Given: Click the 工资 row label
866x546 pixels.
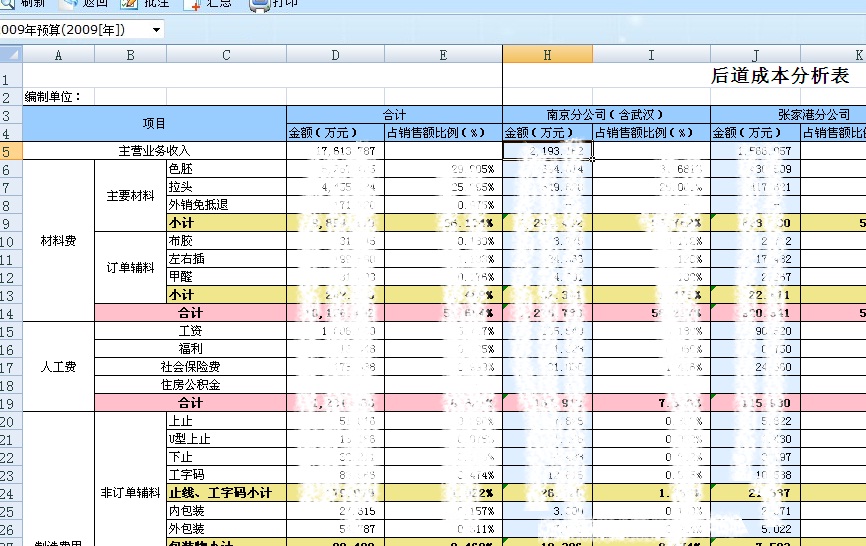Looking at the screenshot, I should pyautogui.click(x=191, y=331).
